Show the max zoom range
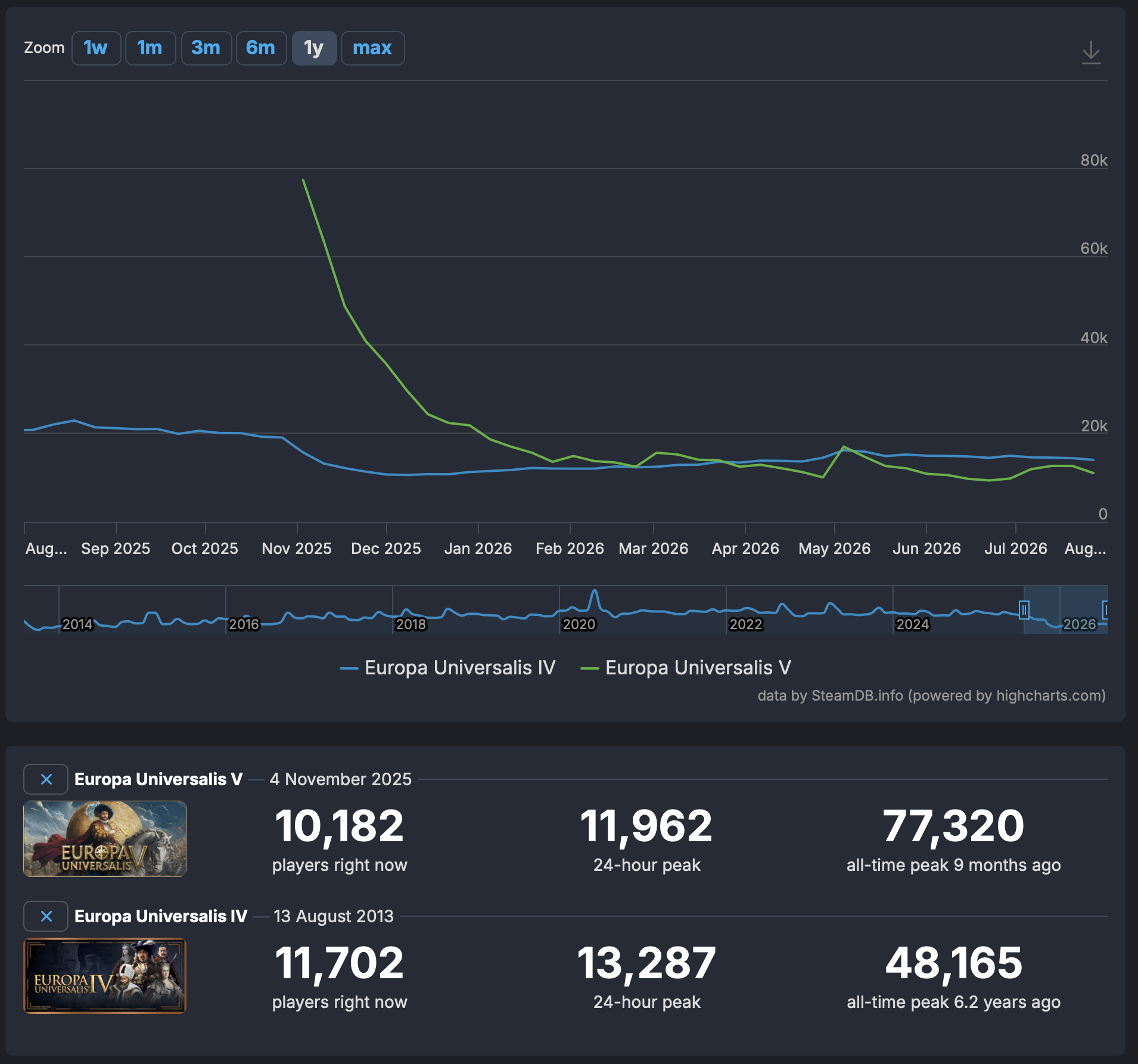The width and height of the screenshot is (1138, 1064). [x=372, y=48]
